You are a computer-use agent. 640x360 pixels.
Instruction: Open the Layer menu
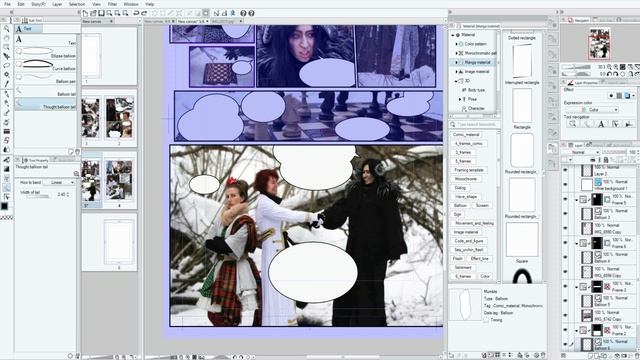pos(57,4)
